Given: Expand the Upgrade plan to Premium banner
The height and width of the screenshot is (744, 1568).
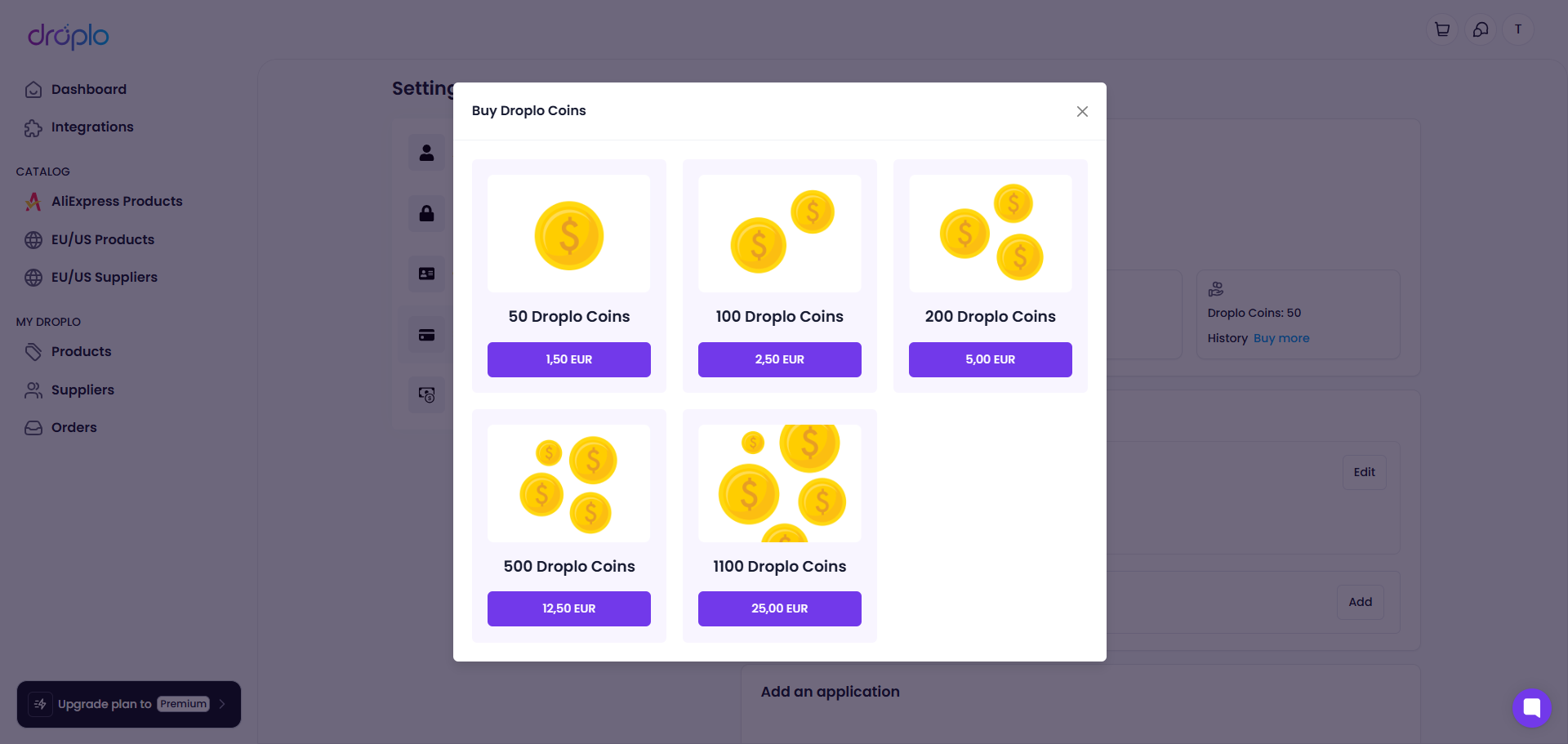Looking at the screenshot, I should 129,704.
